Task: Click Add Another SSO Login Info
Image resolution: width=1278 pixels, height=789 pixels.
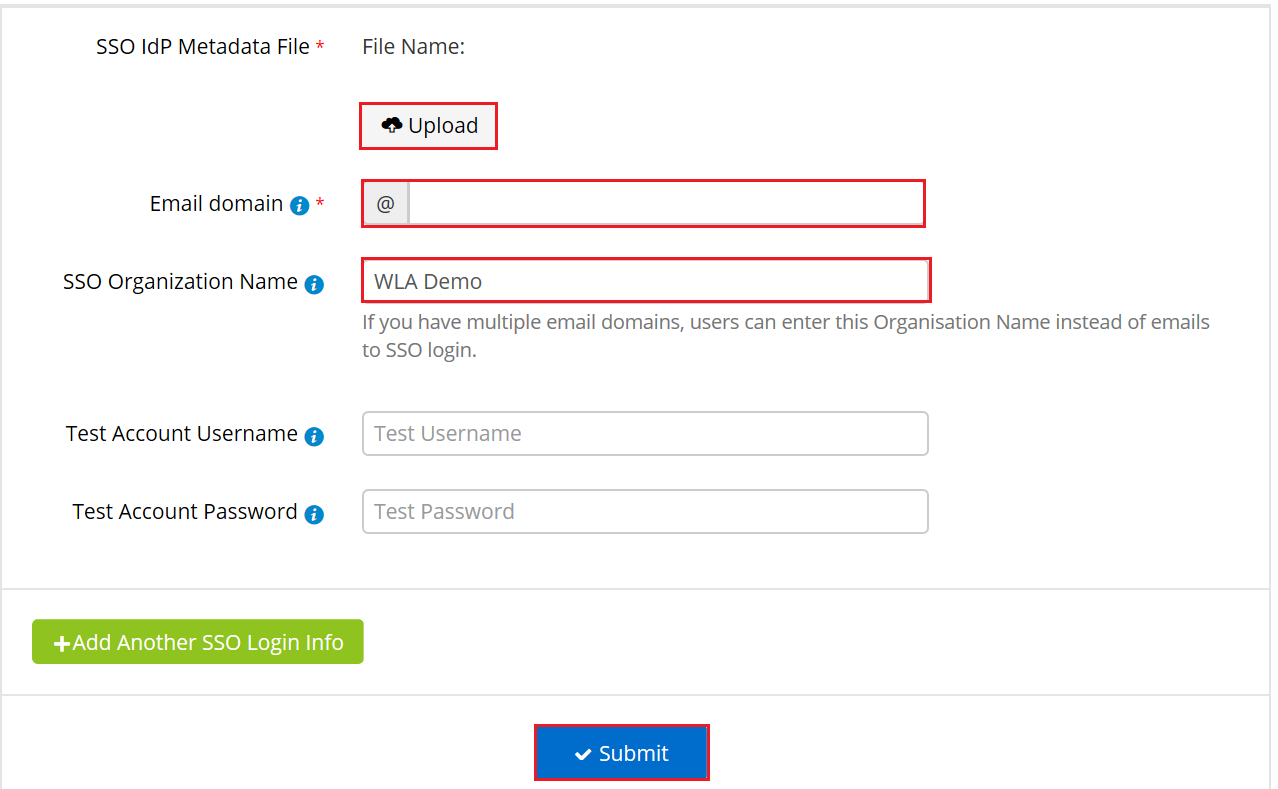Action: point(197,642)
